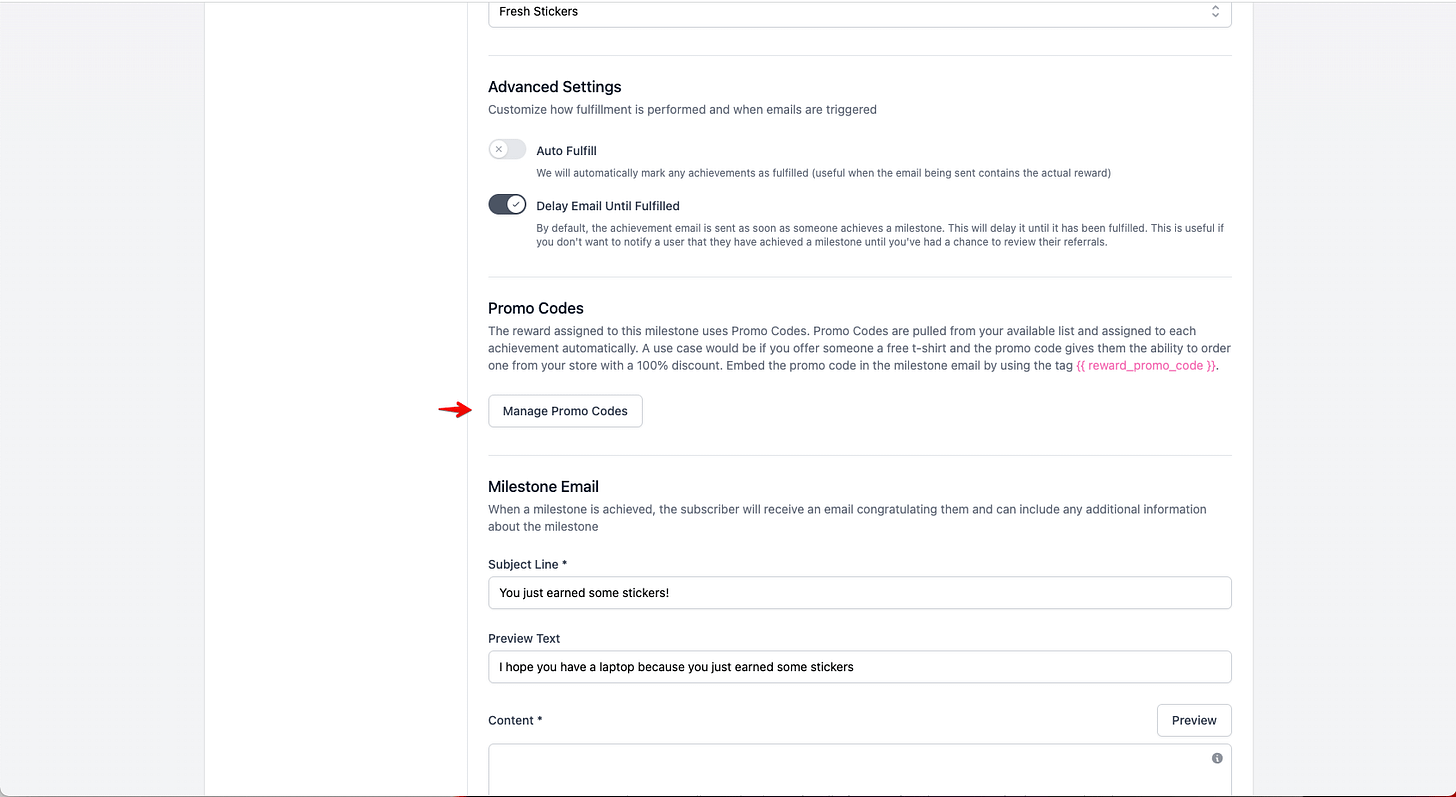Open Manage Promo Codes
The width and height of the screenshot is (1456, 797).
point(565,411)
